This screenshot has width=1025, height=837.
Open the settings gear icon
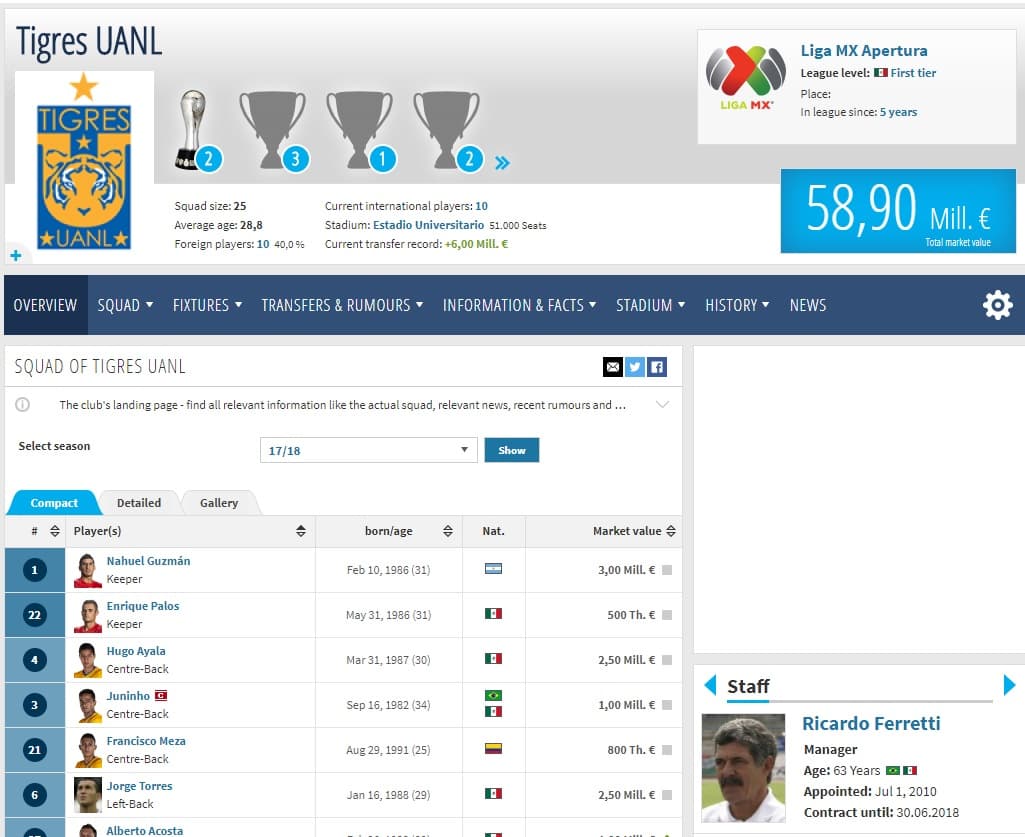[997, 305]
